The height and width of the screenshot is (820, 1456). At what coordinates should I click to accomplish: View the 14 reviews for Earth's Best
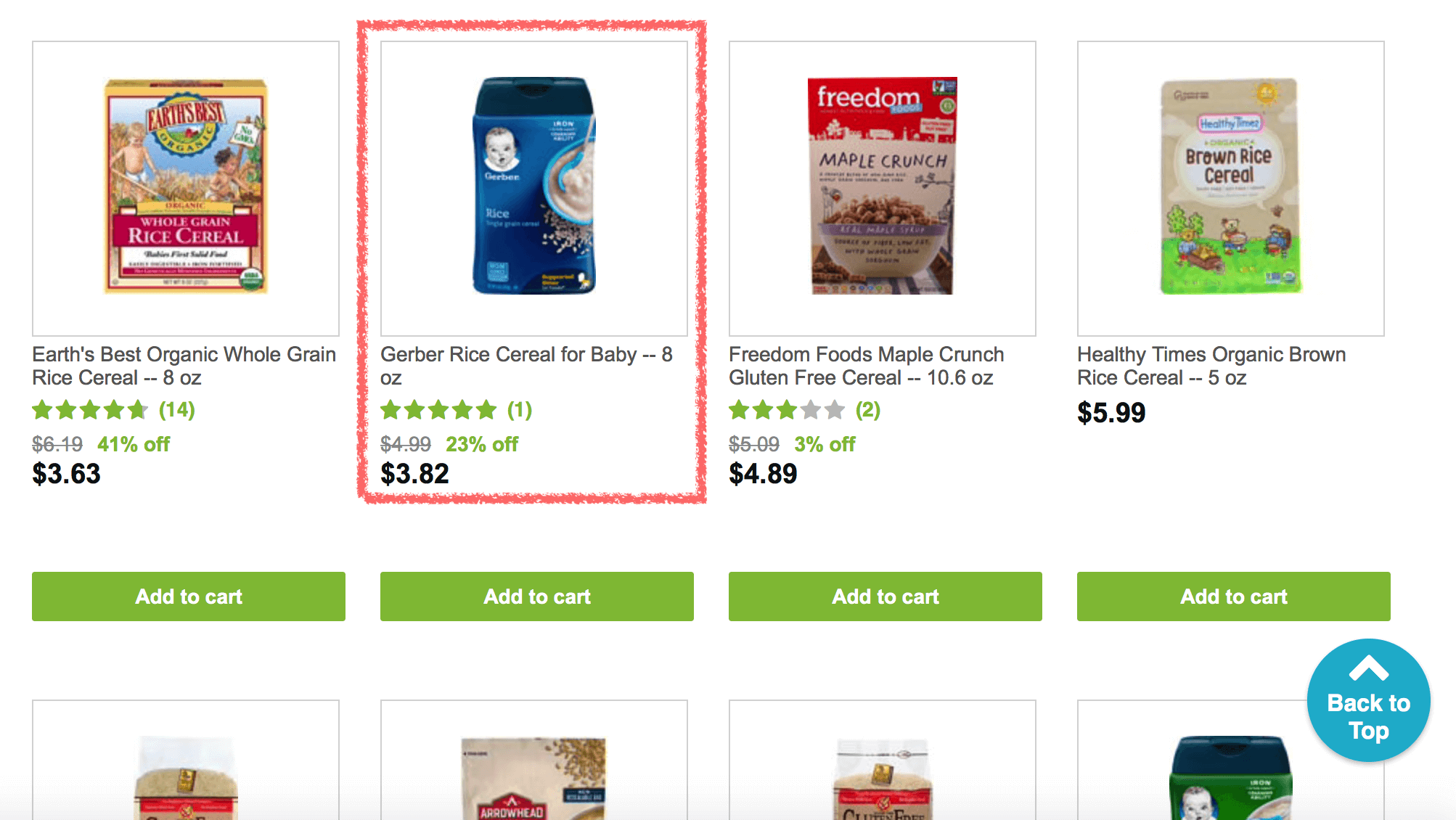177,410
